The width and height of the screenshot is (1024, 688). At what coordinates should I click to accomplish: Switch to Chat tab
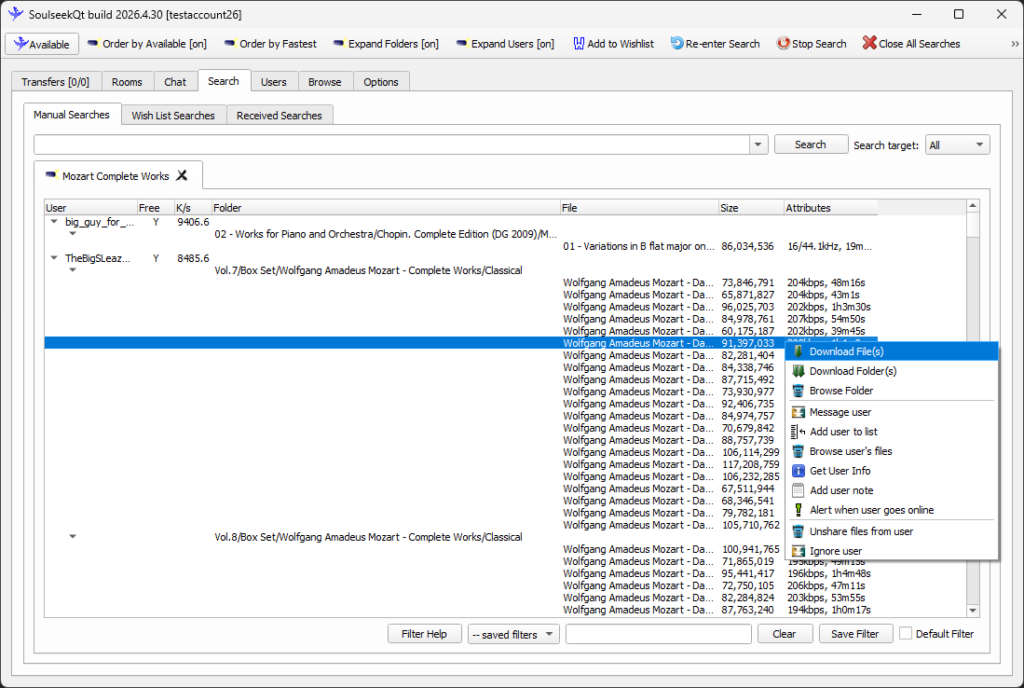pos(175,82)
